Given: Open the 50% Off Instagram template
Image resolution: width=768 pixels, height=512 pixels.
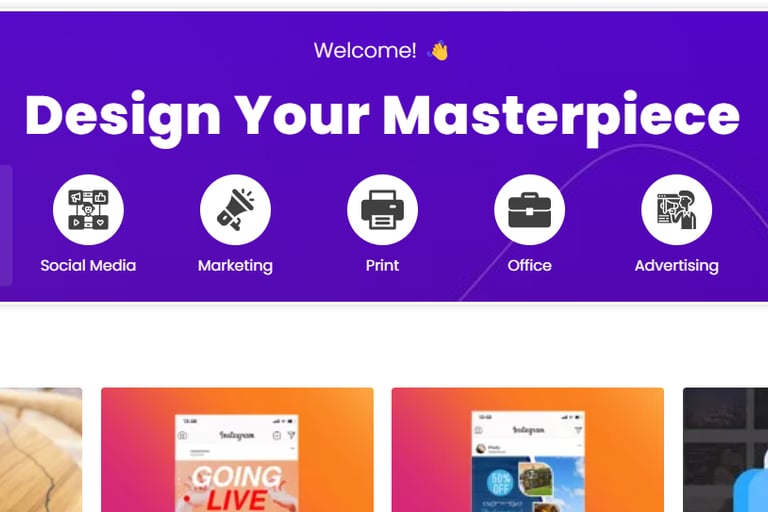Looking at the screenshot, I should click(x=528, y=450).
